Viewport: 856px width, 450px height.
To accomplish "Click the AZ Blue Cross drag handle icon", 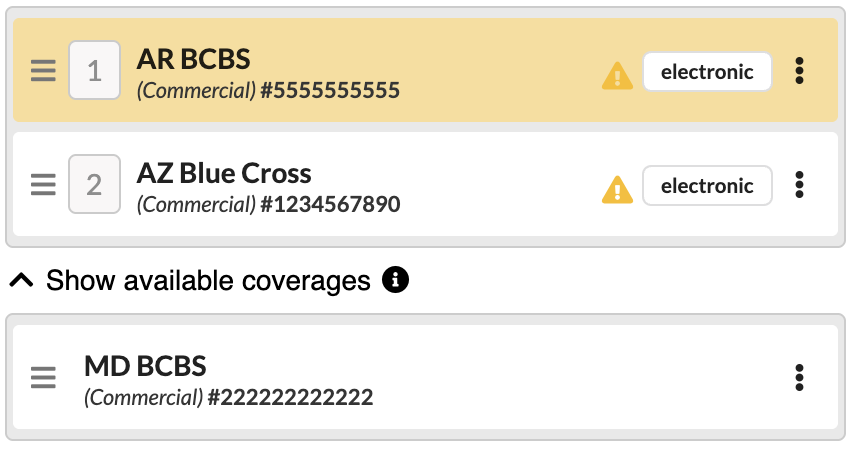I will 42,185.
